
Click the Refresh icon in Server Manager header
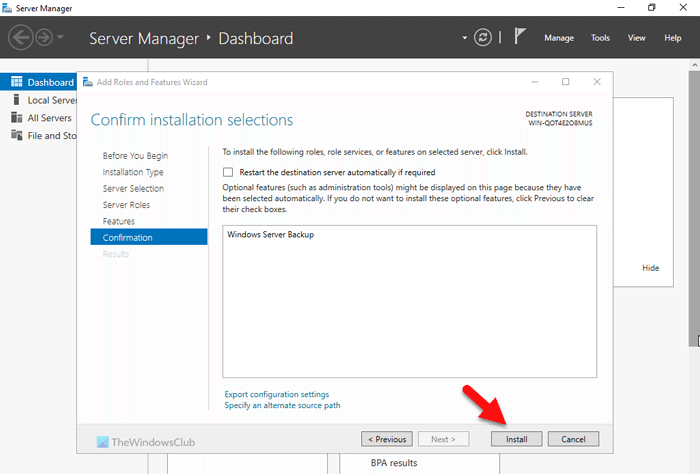[x=483, y=37]
